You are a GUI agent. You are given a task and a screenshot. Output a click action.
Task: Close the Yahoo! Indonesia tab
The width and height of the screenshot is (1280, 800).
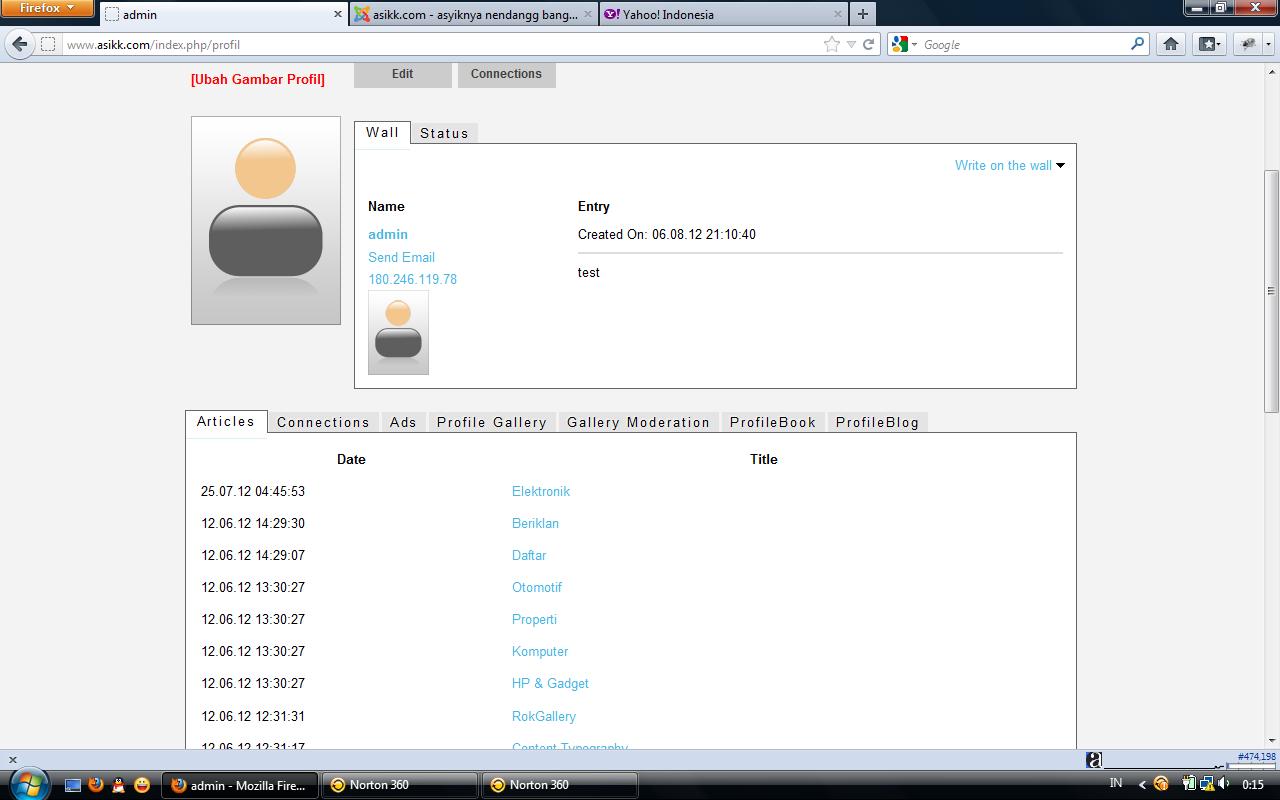[838, 14]
